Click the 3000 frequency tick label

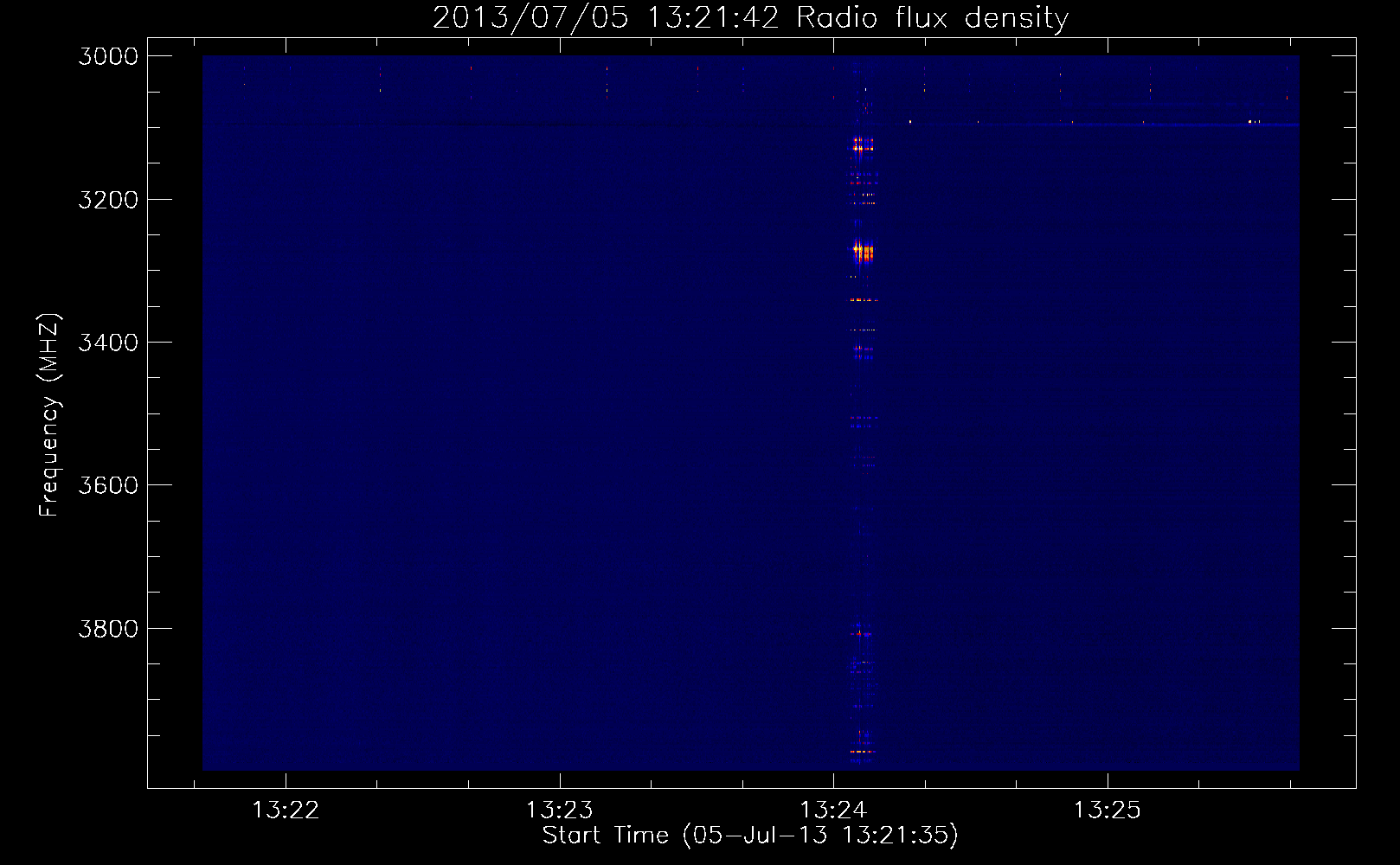(108, 56)
